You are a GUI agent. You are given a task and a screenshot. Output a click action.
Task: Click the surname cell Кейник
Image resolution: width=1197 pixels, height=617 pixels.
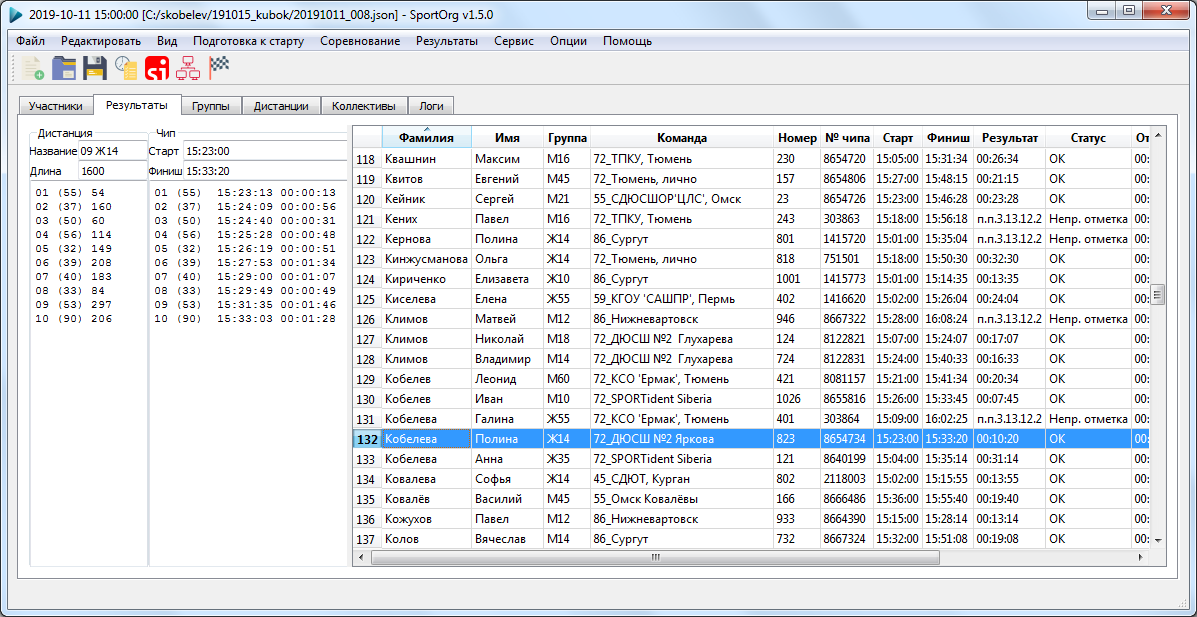coord(427,199)
